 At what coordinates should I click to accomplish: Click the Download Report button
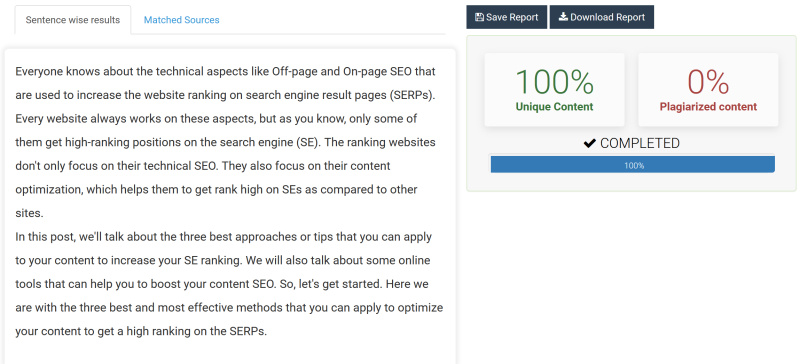[x=602, y=17]
